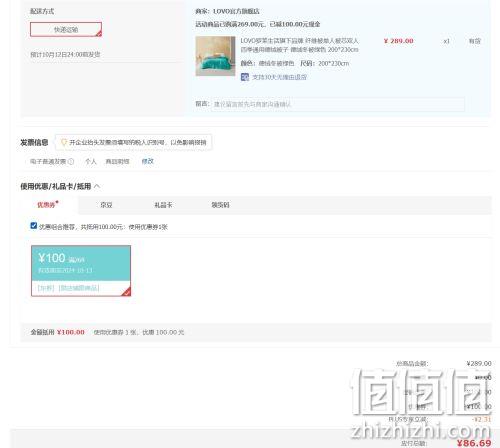Screen dimensions: 500x448
Task: Click the 修改 link for invoice info
Action: [147, 161]
